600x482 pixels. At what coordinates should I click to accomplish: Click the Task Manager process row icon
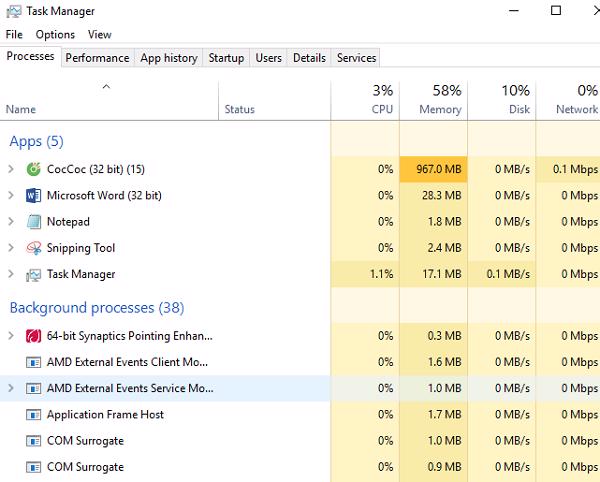coord(33,275)
